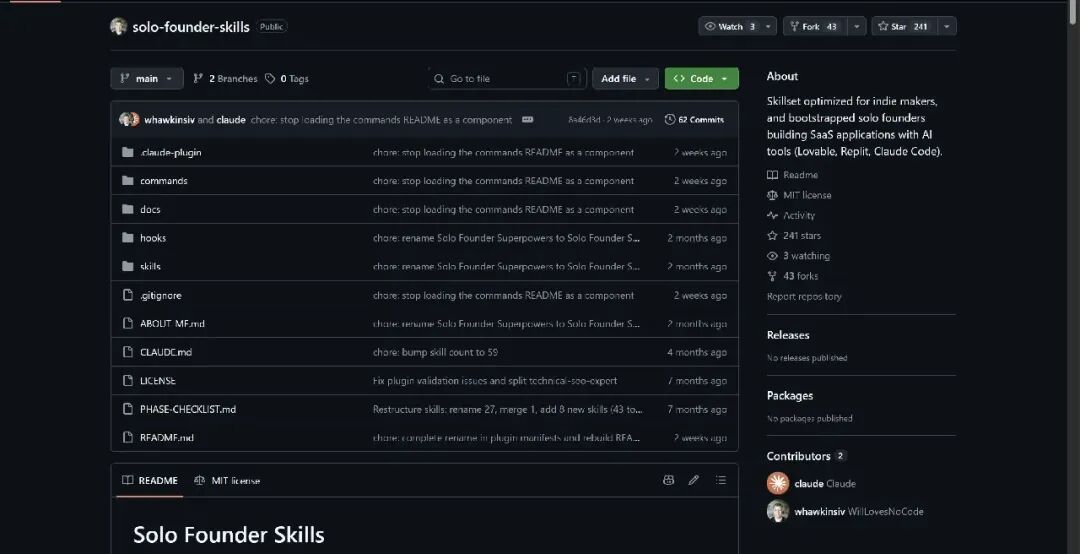The height and width of the screenshot is (554, 1080).
Task: View the 62 Commits history
Action: click(x=694, y=119)
